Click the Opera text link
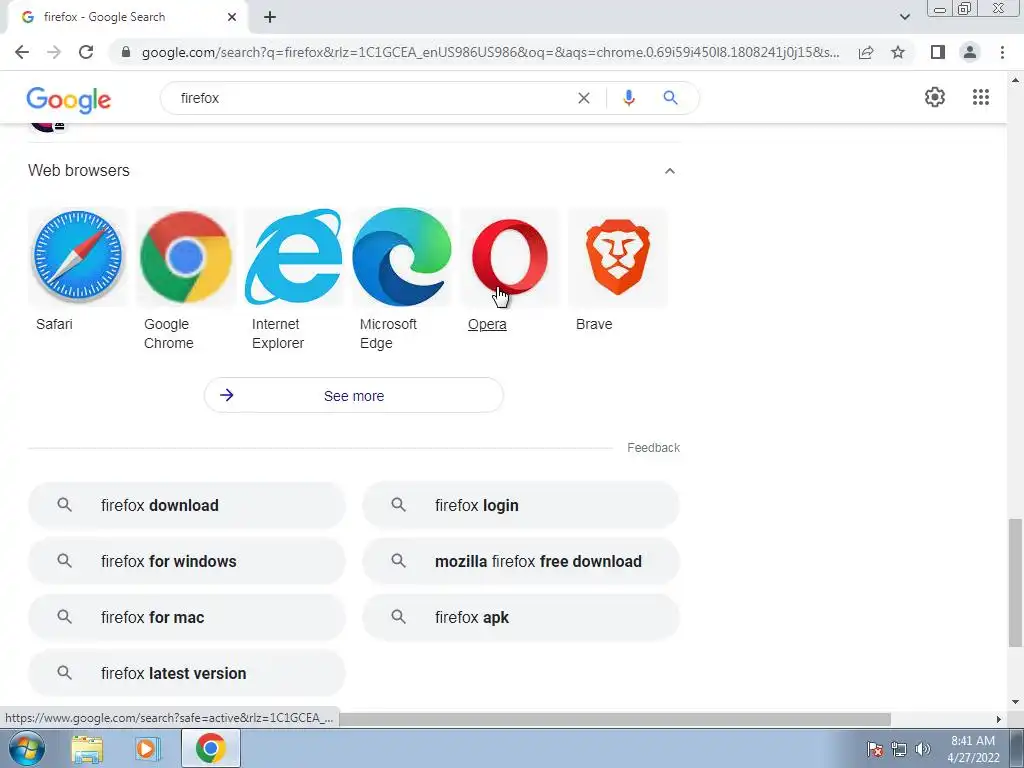The height and width of the screenshot is (768, 1024). 487,324
